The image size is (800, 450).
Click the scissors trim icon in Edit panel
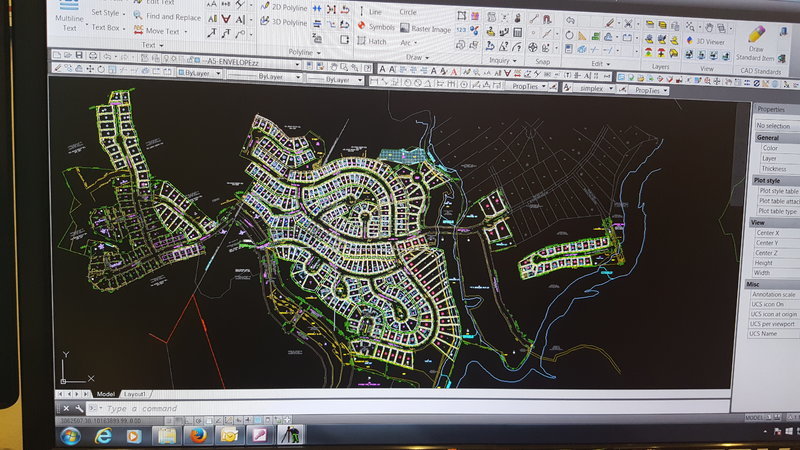click(x=628, y=23)
